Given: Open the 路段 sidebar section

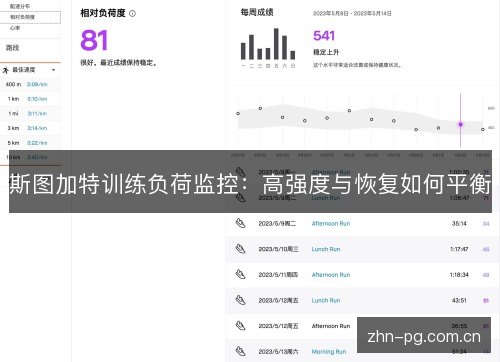Looking at the screenshot, I should point(13,48).
